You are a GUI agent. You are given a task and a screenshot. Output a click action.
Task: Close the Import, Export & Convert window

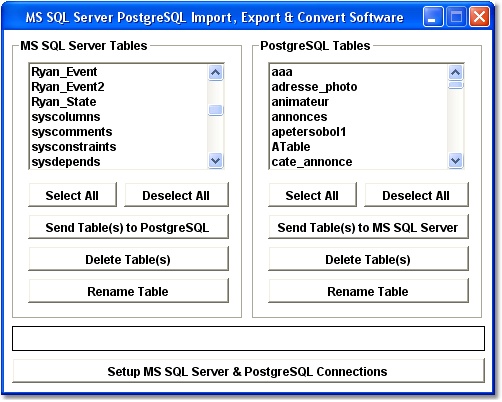(x=479, y=16)
